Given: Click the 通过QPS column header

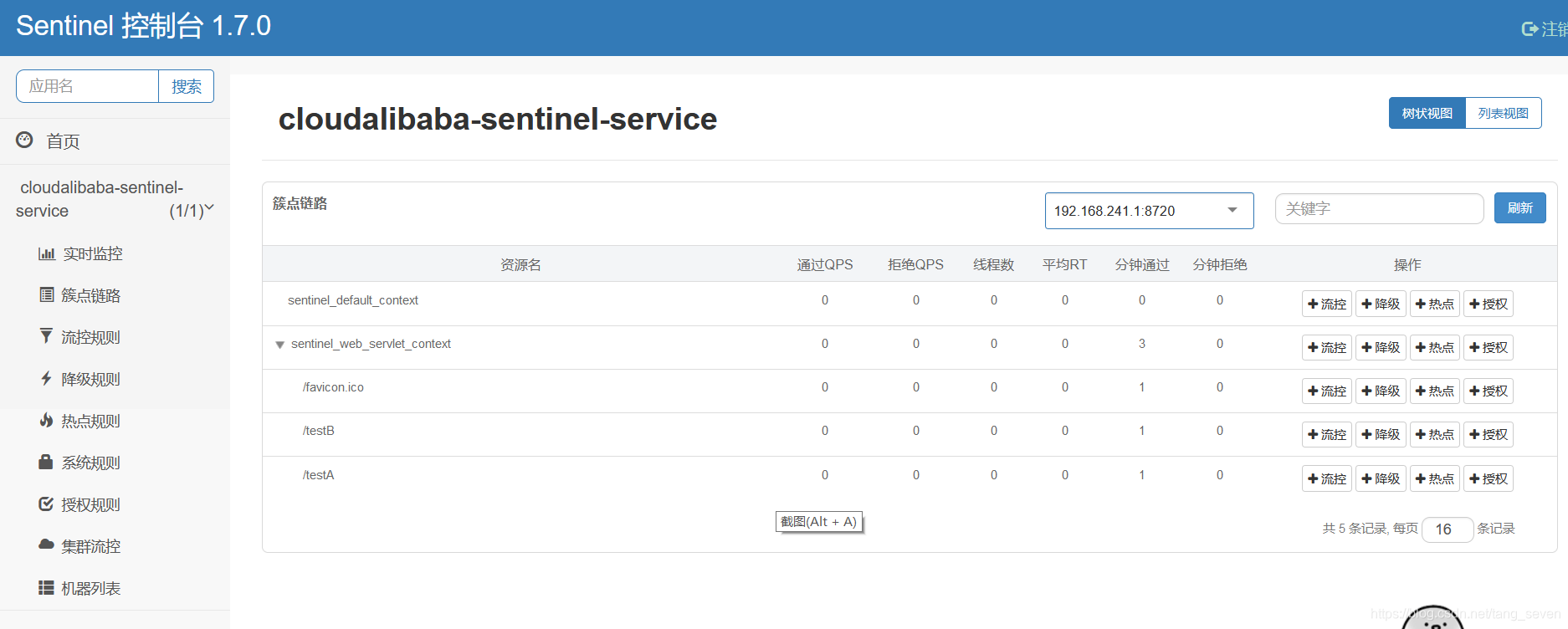Looking at the screenshot, I should point(825,264).
